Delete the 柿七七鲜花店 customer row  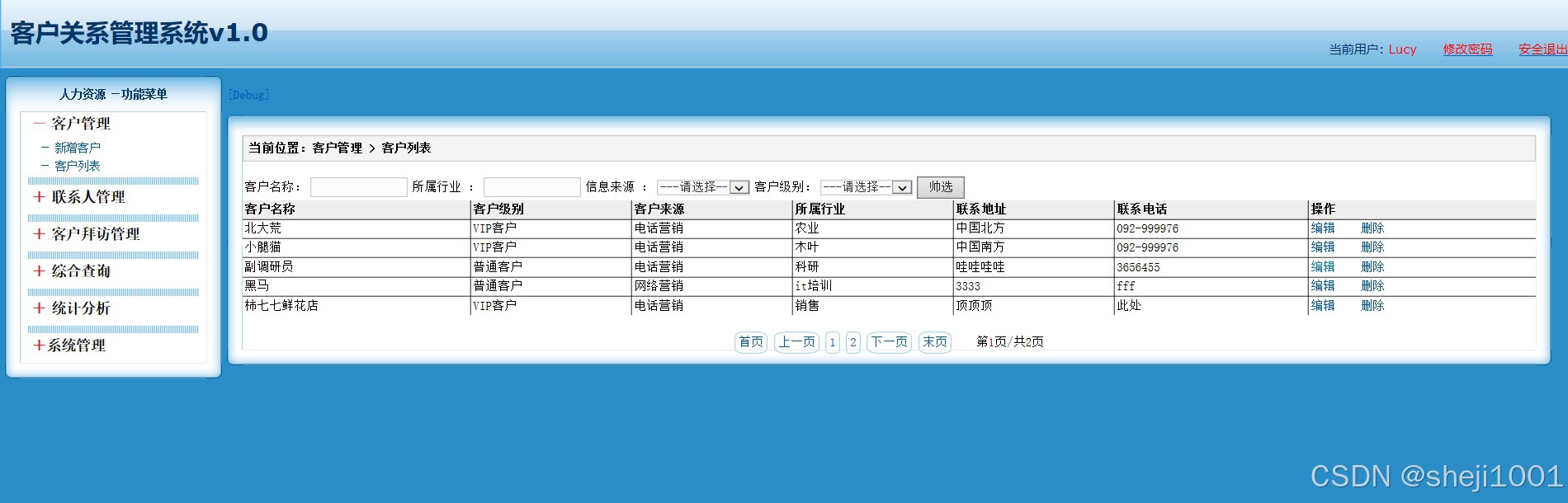[x=1372, y=306]
